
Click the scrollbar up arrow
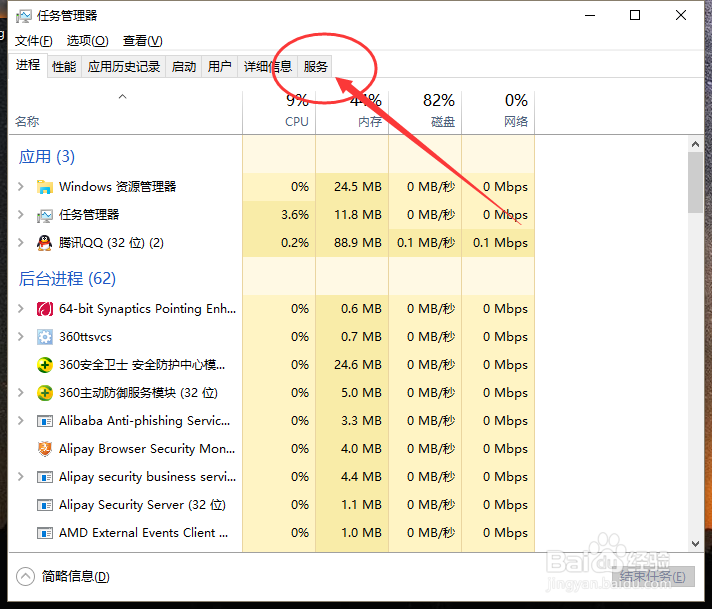click(695, 144)
